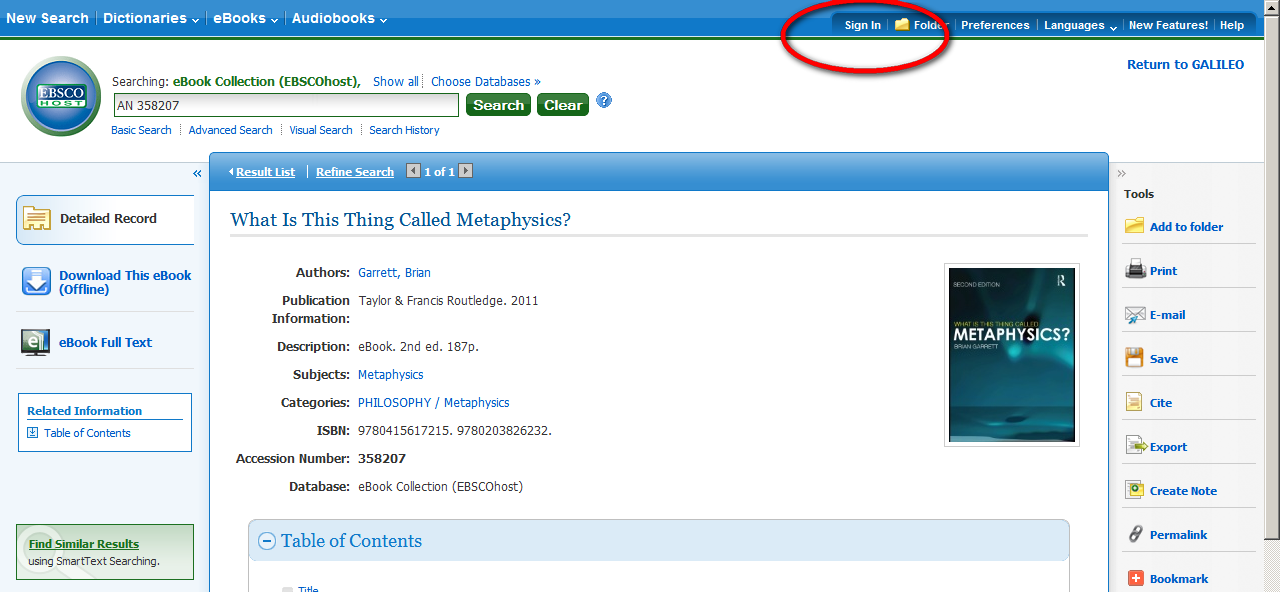Click the Metaphysics book cover thumbnail
Image resolution: width=1280 pixels, height=592 pixels.
1012,354
